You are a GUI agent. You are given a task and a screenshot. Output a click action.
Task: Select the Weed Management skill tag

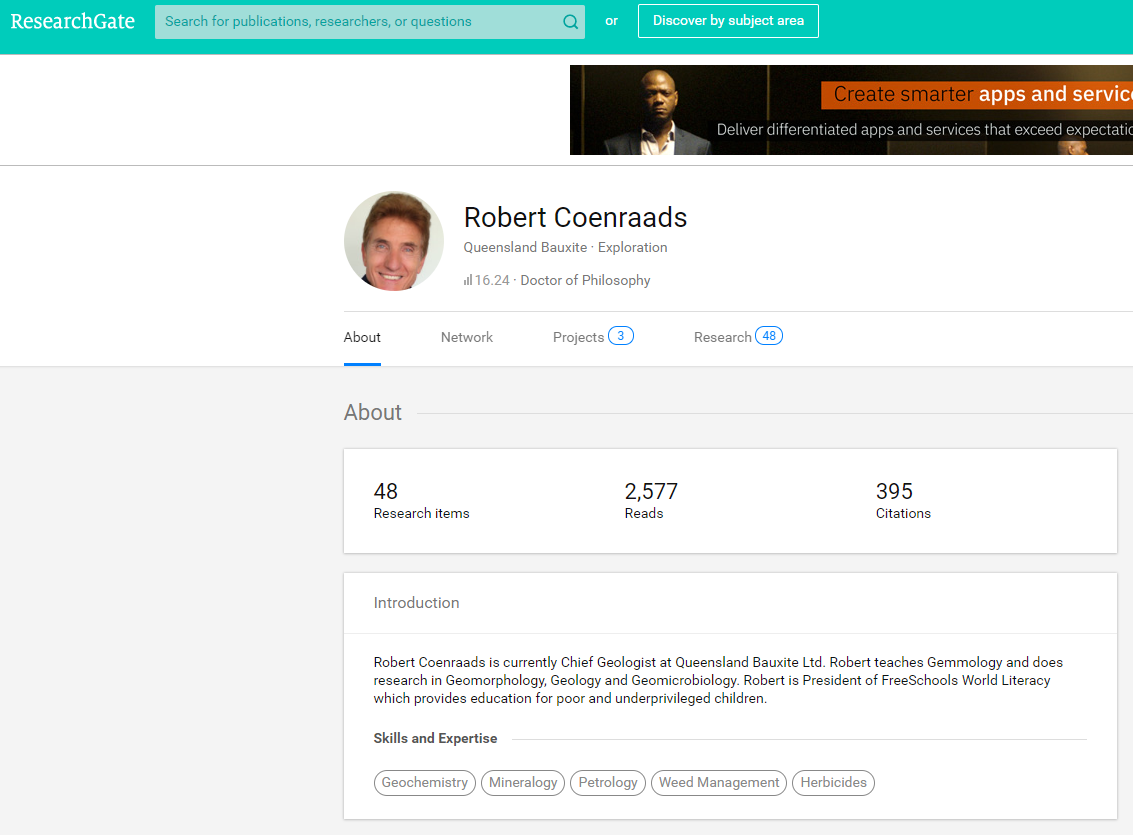[x=719, y=783]
